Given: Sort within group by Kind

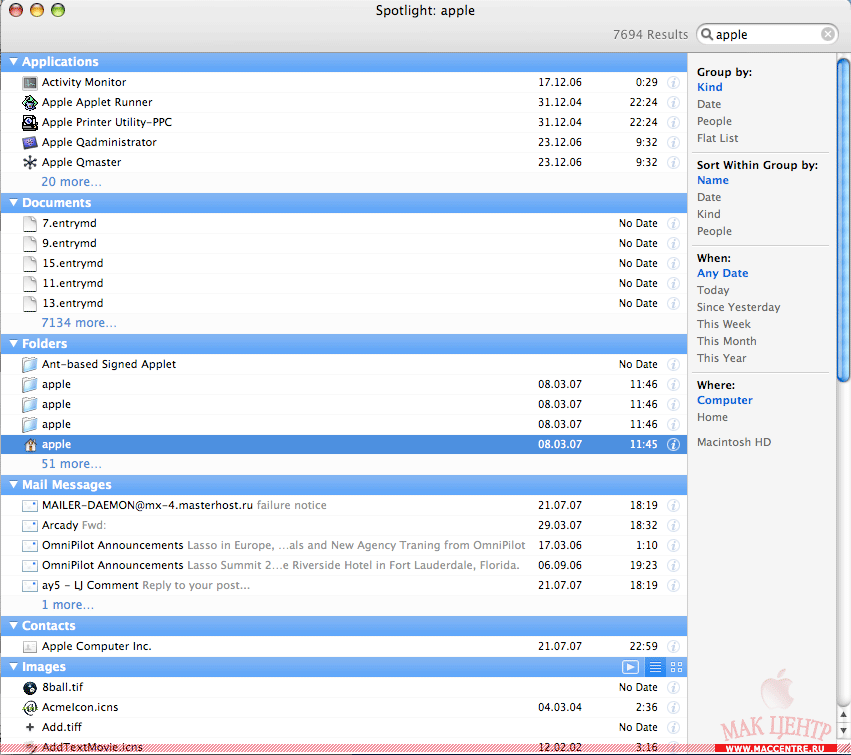Looking at the screenshot, I should [x=709, y=214].
